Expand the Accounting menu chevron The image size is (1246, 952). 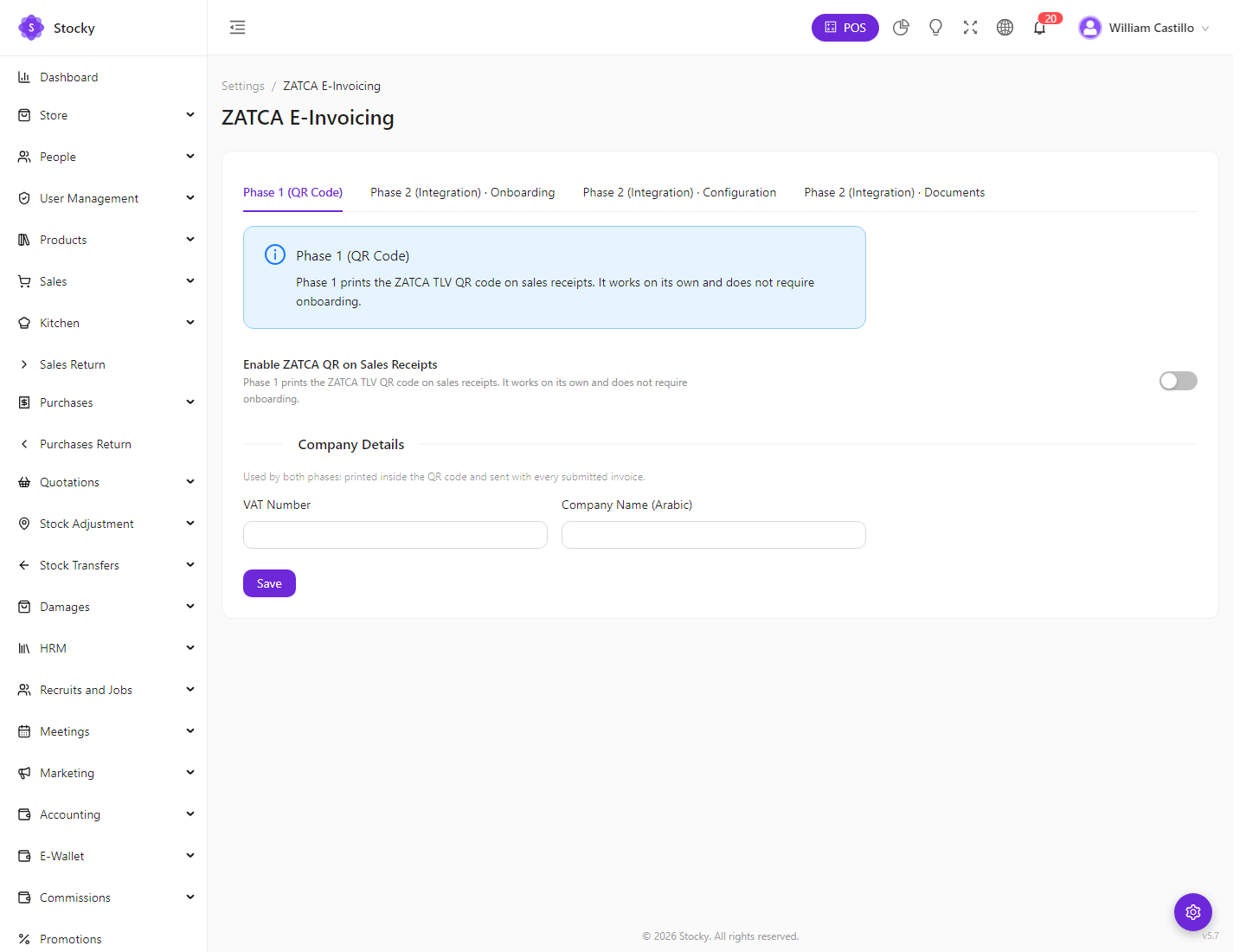pyautogui.click(x=190, y=814)
